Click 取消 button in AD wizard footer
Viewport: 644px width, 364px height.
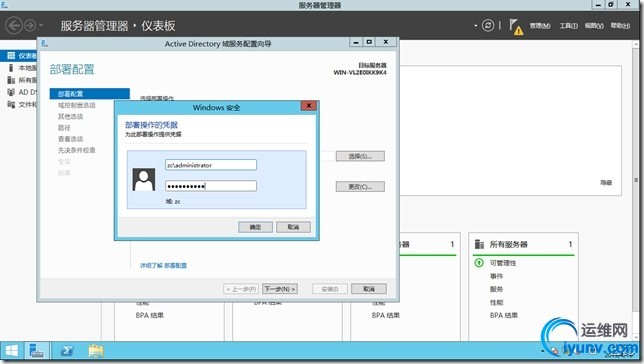click(x=369, y=289)
